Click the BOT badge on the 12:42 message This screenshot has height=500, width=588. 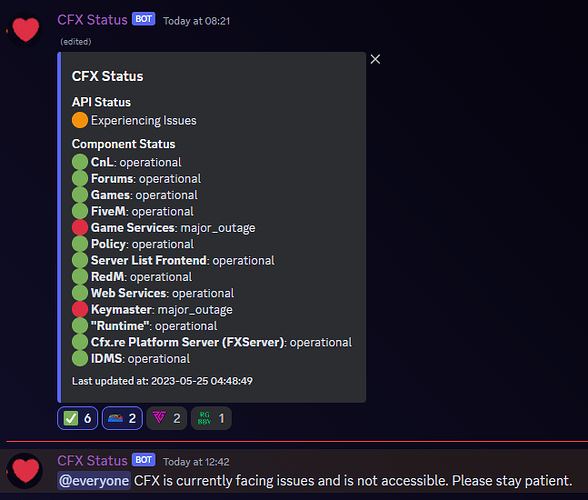point(144,460)
